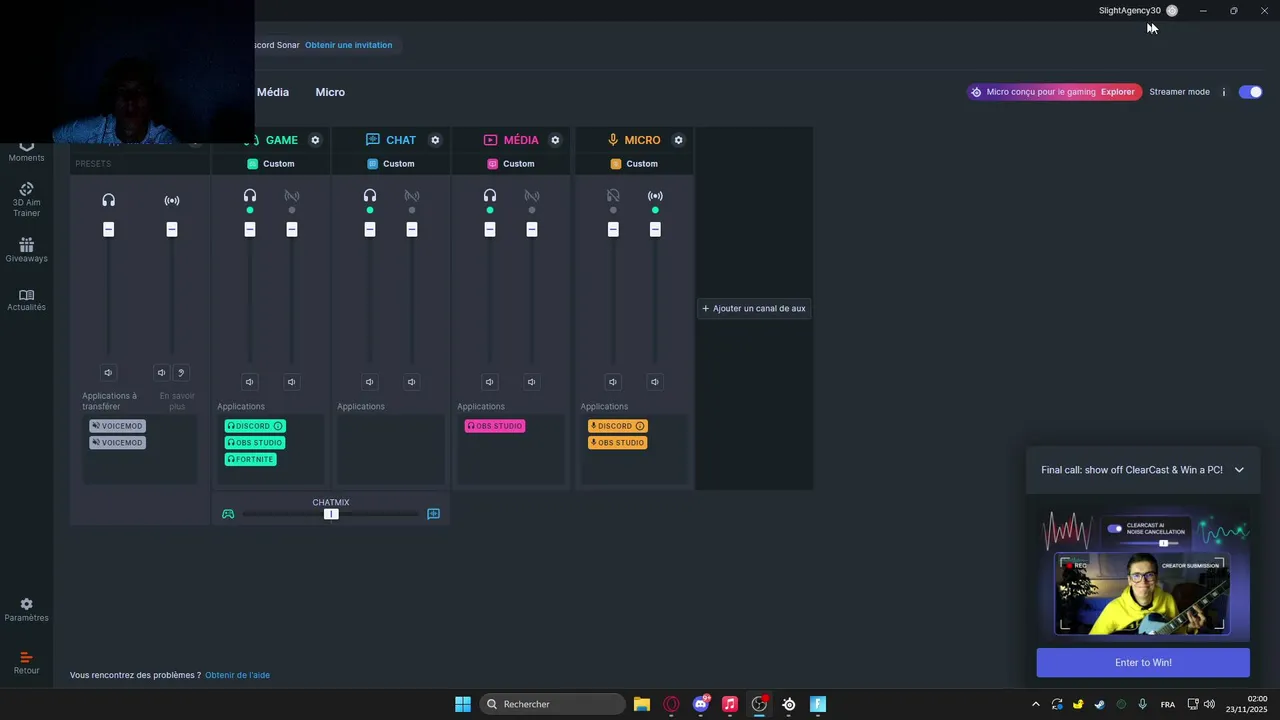
Task: Click the orange DISCORD tag in MICRO
Action: [618, 426]
